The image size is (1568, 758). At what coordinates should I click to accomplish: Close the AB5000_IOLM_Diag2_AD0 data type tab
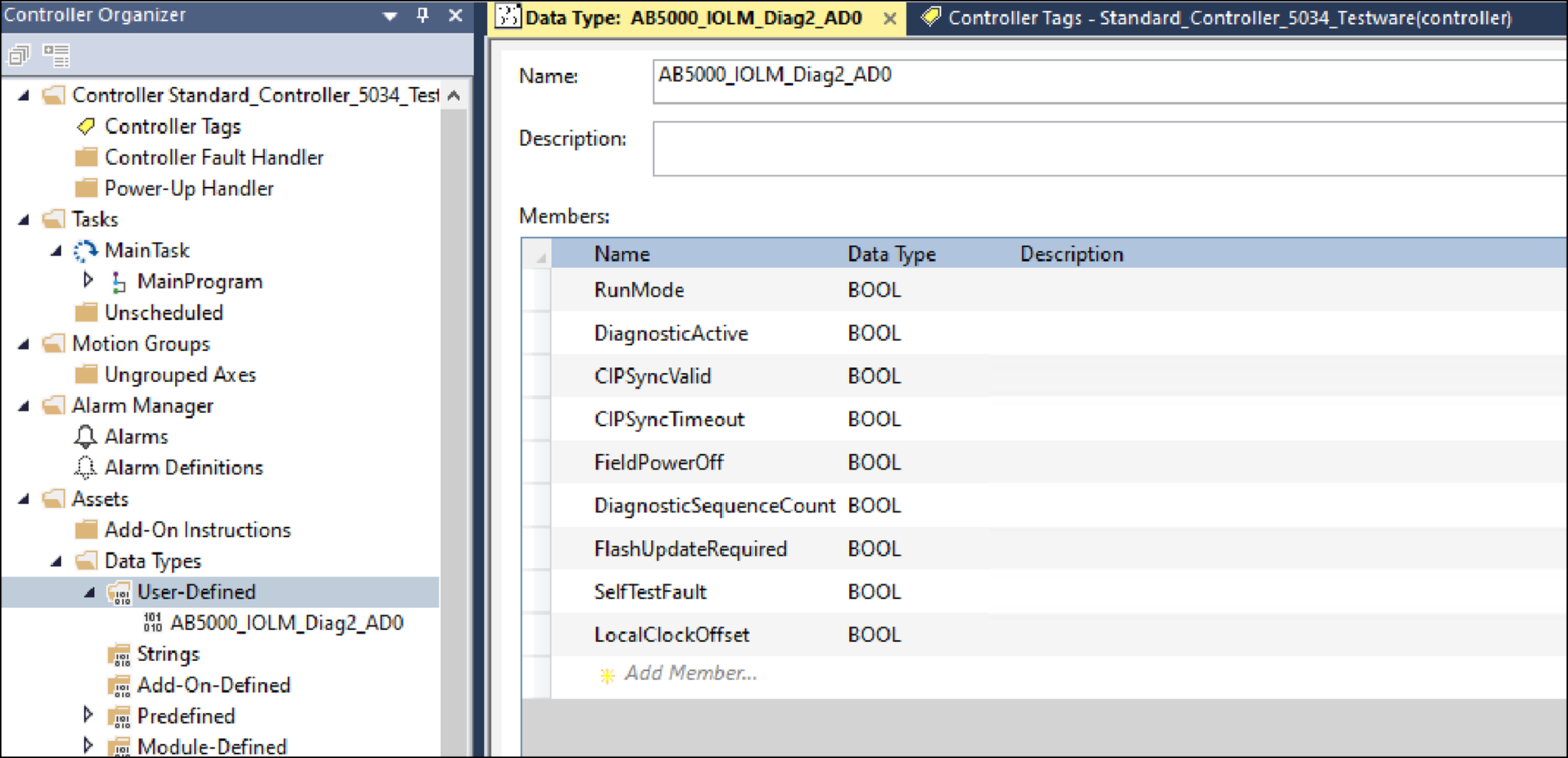890,18
